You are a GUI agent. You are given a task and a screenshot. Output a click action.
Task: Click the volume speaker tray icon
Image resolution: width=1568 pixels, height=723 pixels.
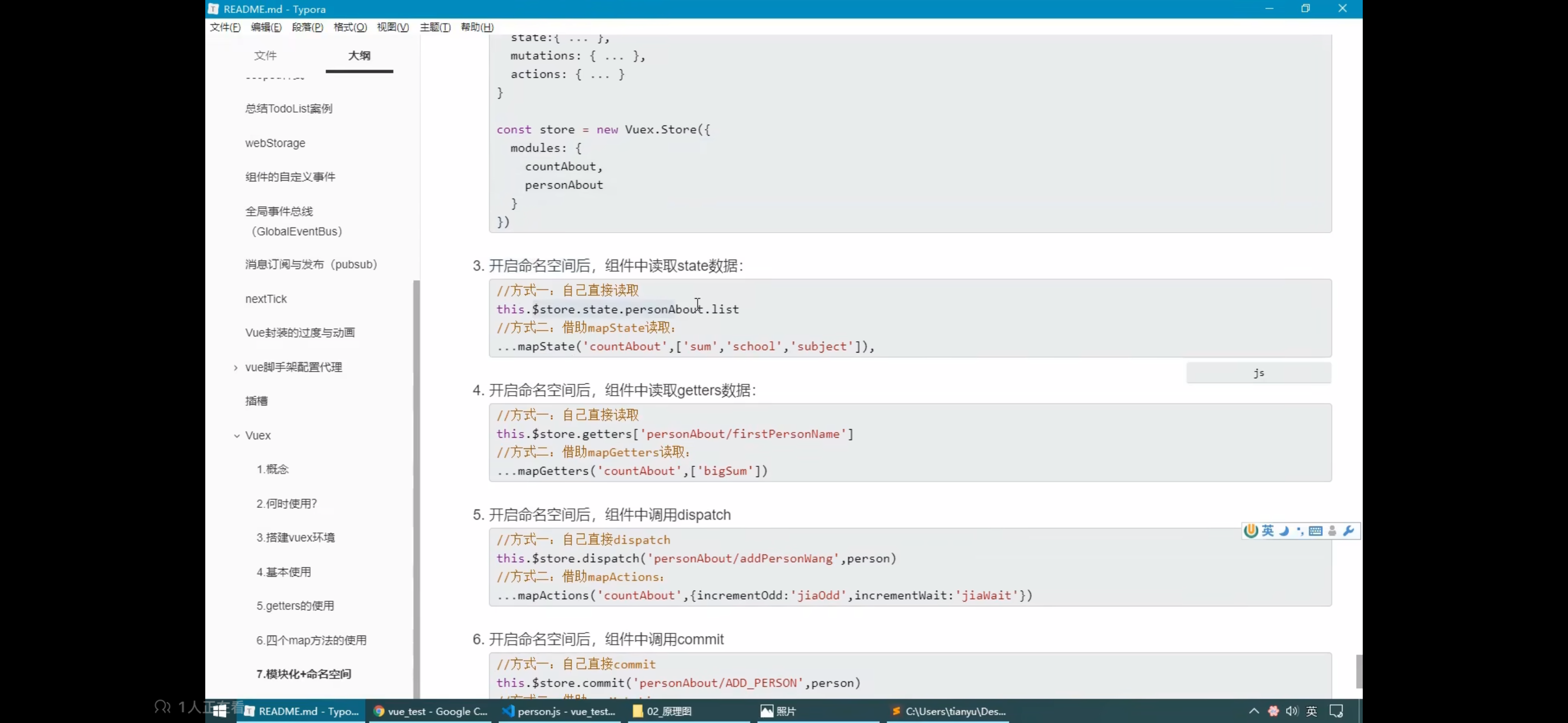tap(1292, 711)
